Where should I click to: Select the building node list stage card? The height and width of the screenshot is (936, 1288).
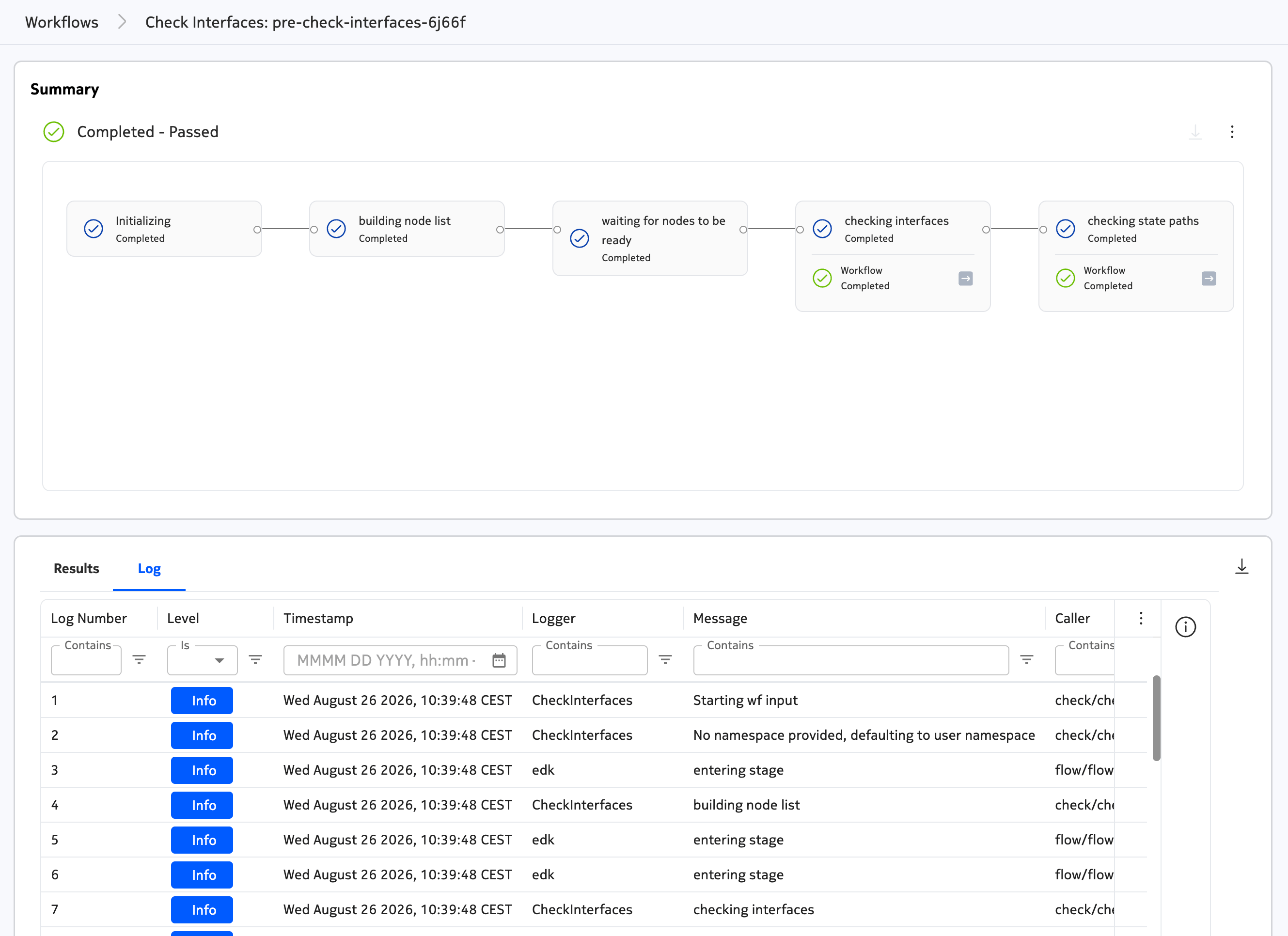tap(407, 229)
